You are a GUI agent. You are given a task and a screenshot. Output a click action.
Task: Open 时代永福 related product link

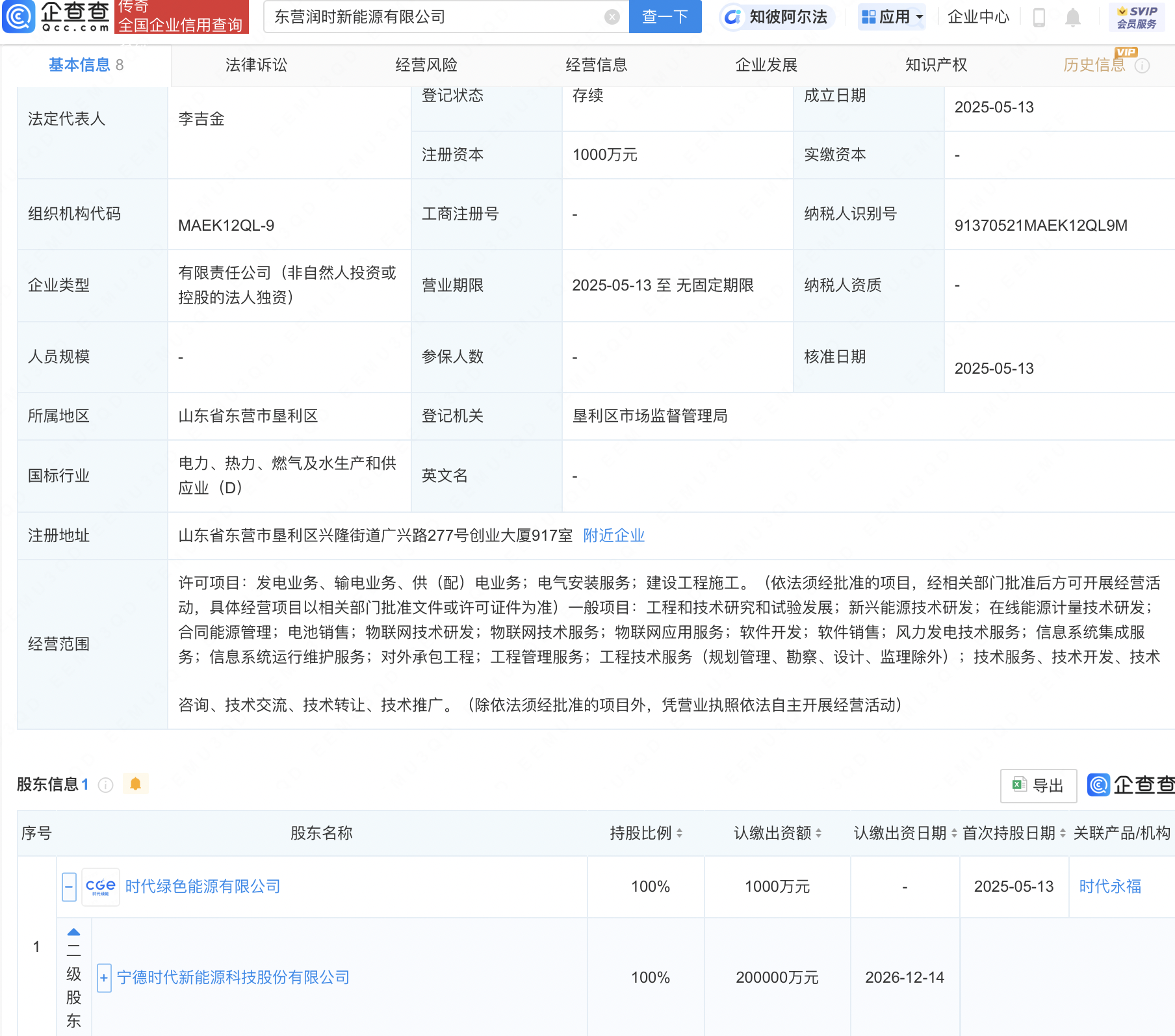pyautogui.click(x=1110, y=887)
